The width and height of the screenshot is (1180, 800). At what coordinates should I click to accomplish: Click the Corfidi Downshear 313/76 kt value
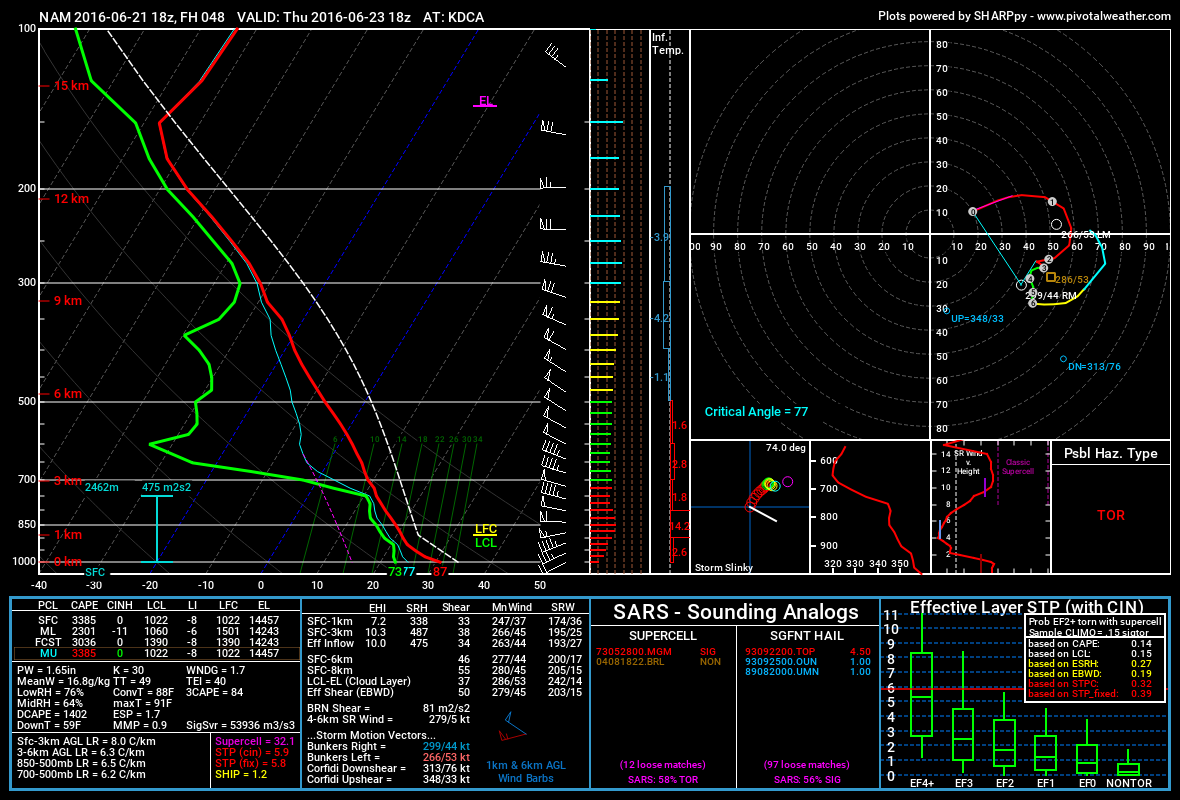click(446, 768)
